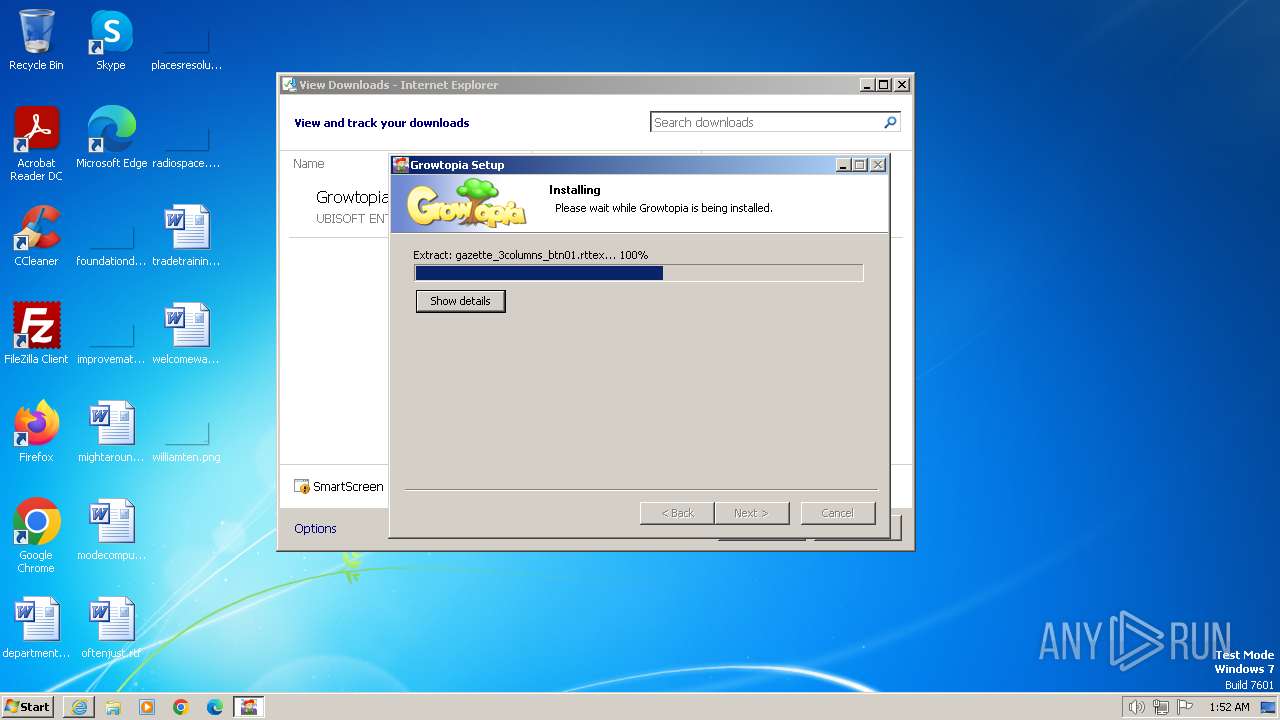The width and height of the screenshot is (1280, 720).
Task: Click the search magnifier icon in downloads
Action: (890, 123)
